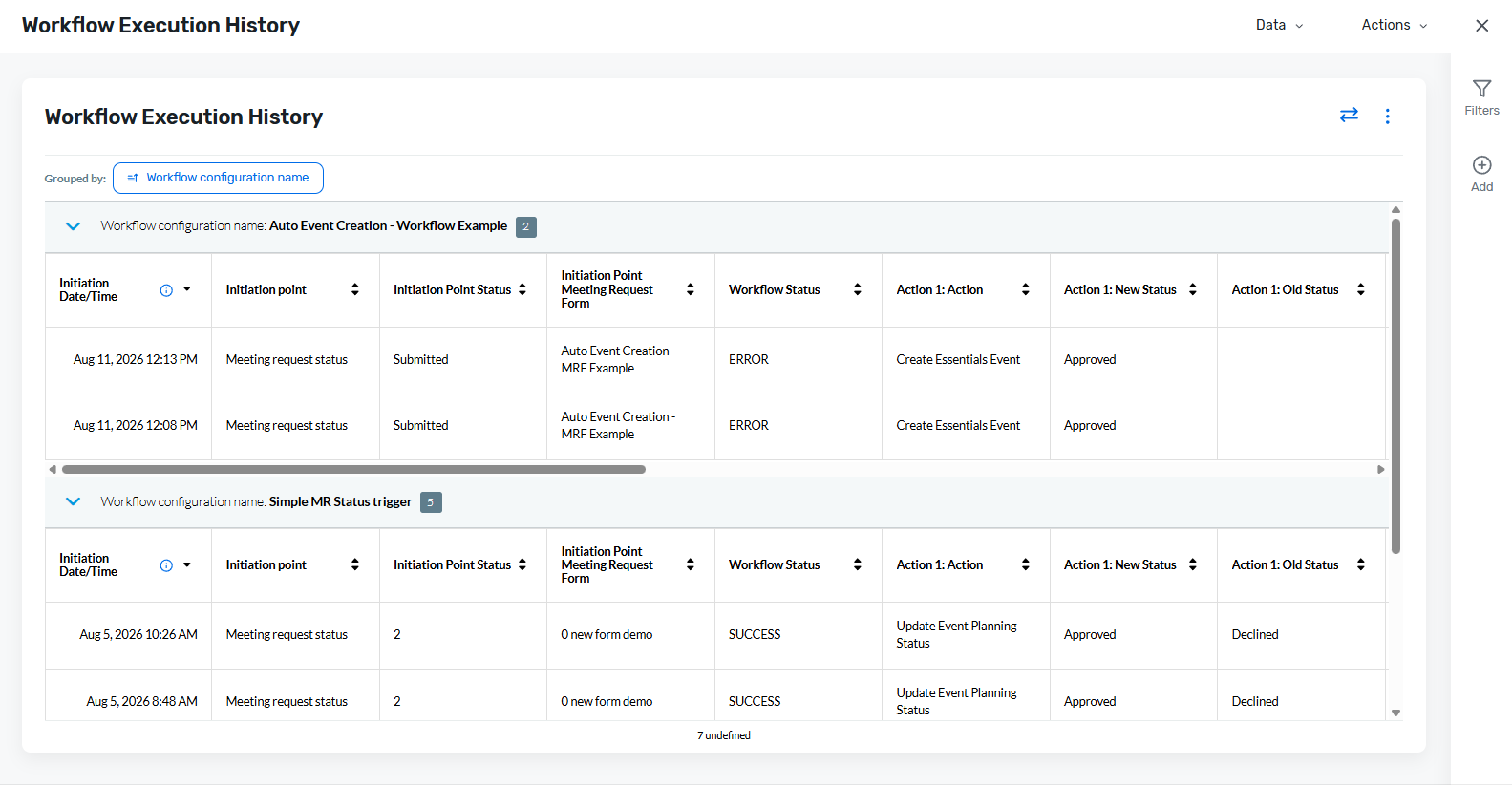
Task: Open the Actions menu
Action: click(1394, 25)
